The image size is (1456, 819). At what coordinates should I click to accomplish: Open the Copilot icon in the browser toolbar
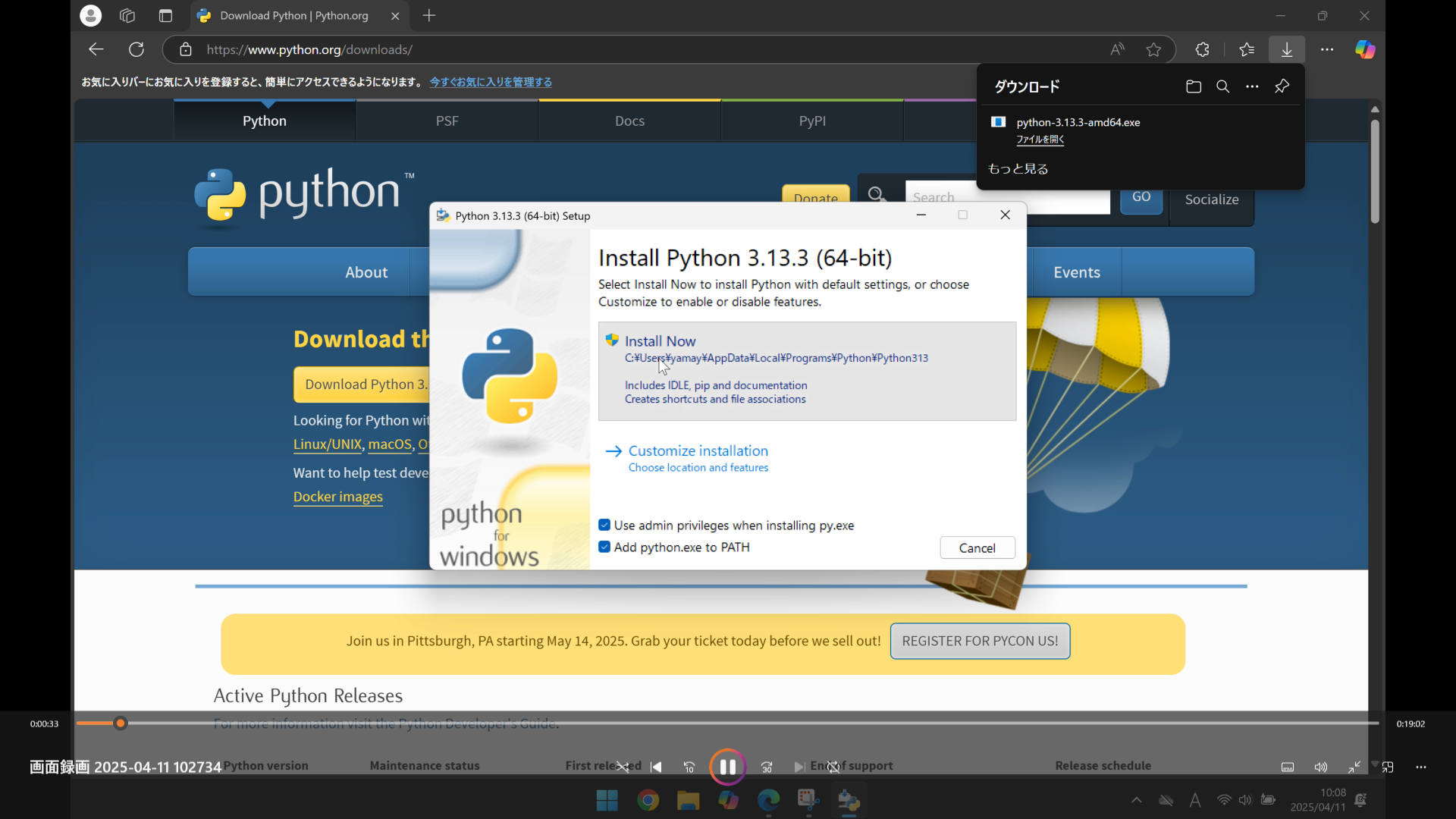point(1365,49)
